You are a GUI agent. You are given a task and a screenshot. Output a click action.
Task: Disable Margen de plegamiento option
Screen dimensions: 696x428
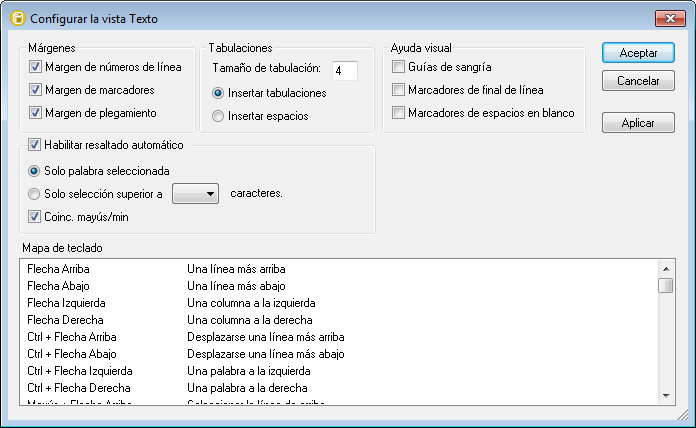pos(35,113)
